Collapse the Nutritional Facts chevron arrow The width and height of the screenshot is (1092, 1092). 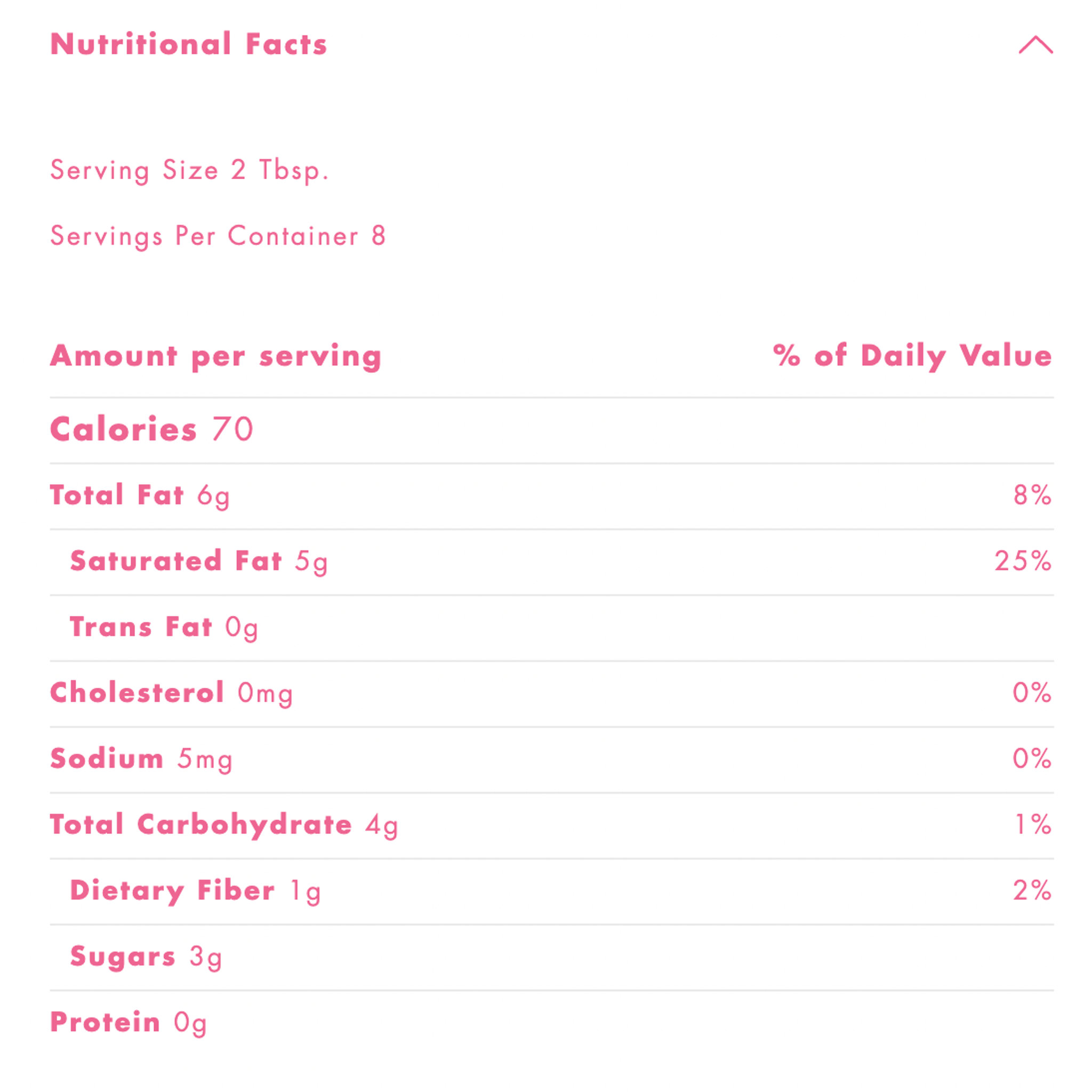1035,45
